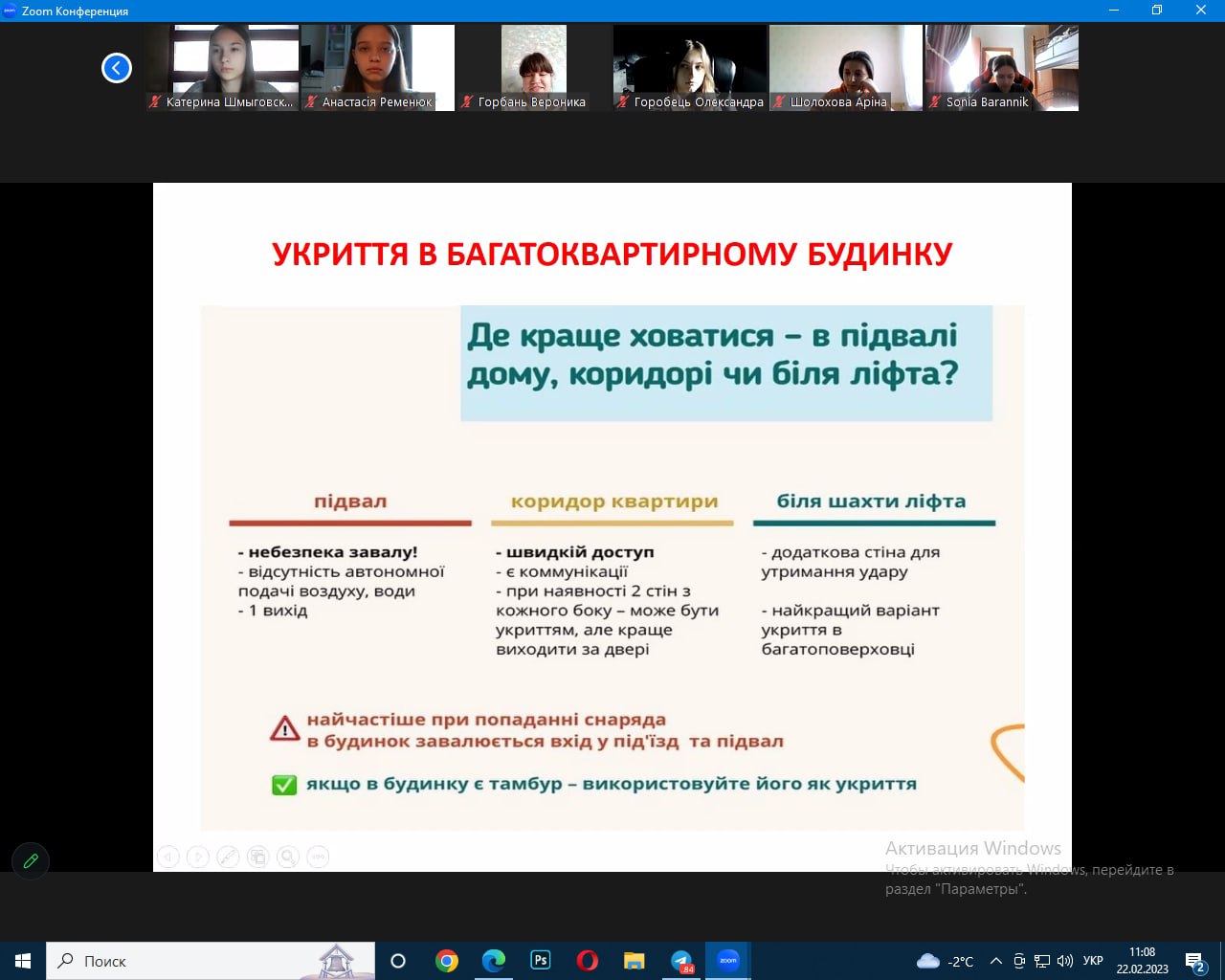Image resolution: width=1225 pixels, height=980 pixels.
Task: Open Photoshop from the taskbar
Action: click(x=540, y=961)
